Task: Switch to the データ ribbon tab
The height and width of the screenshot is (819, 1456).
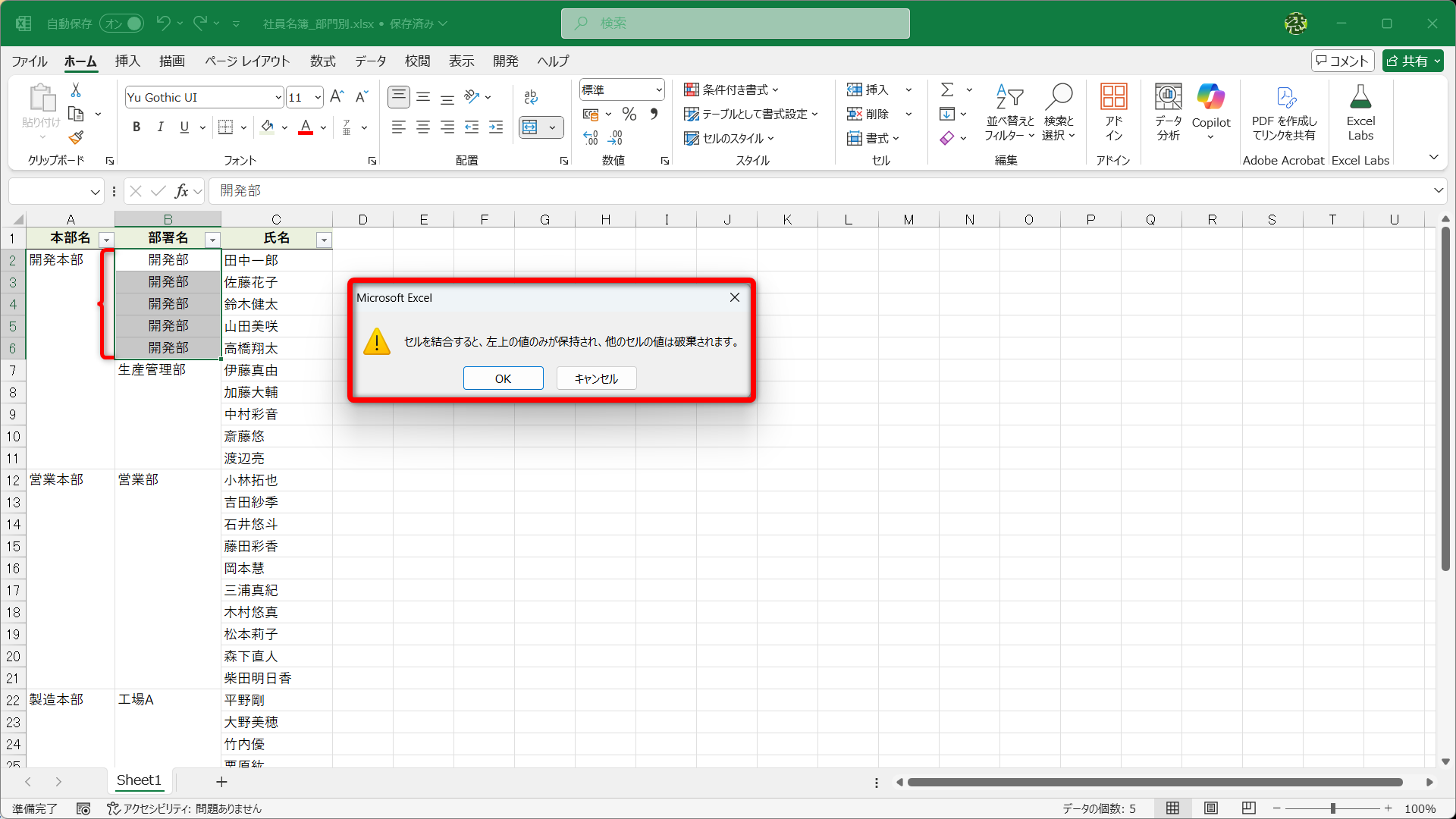Action: pyautogui.click(x=370, y=61)
